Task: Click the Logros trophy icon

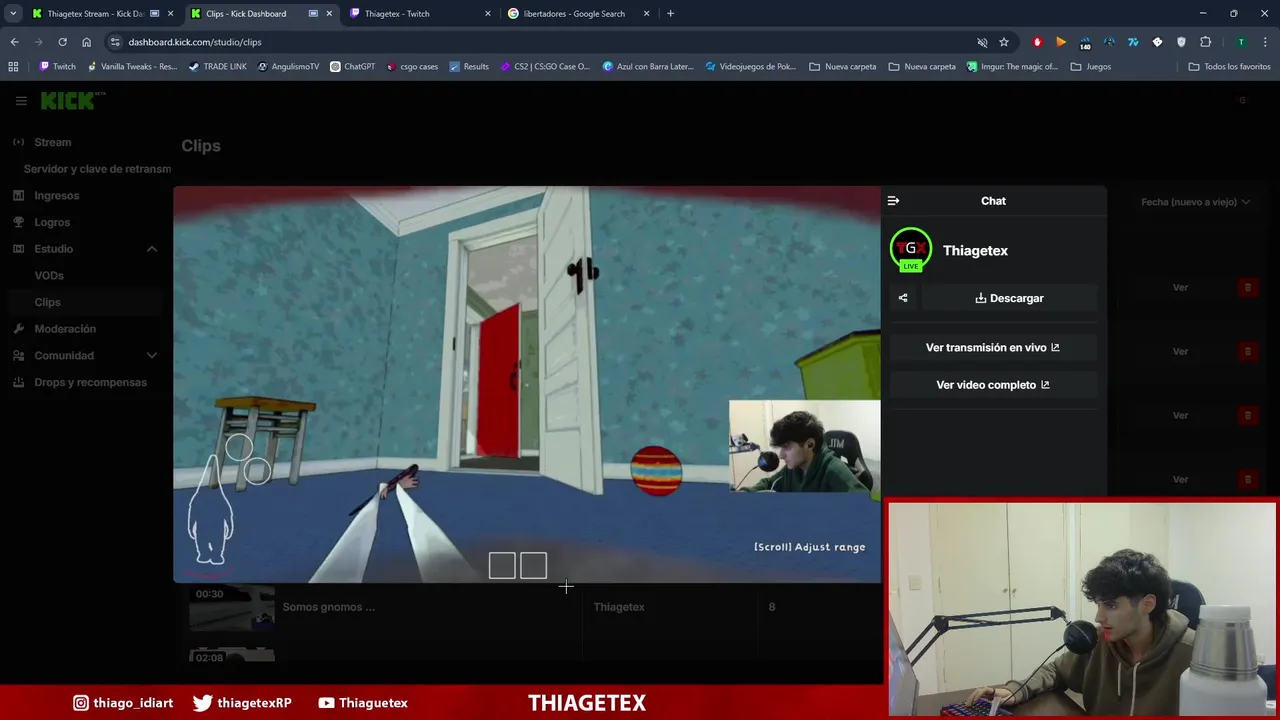Action: tap(18, 222)
